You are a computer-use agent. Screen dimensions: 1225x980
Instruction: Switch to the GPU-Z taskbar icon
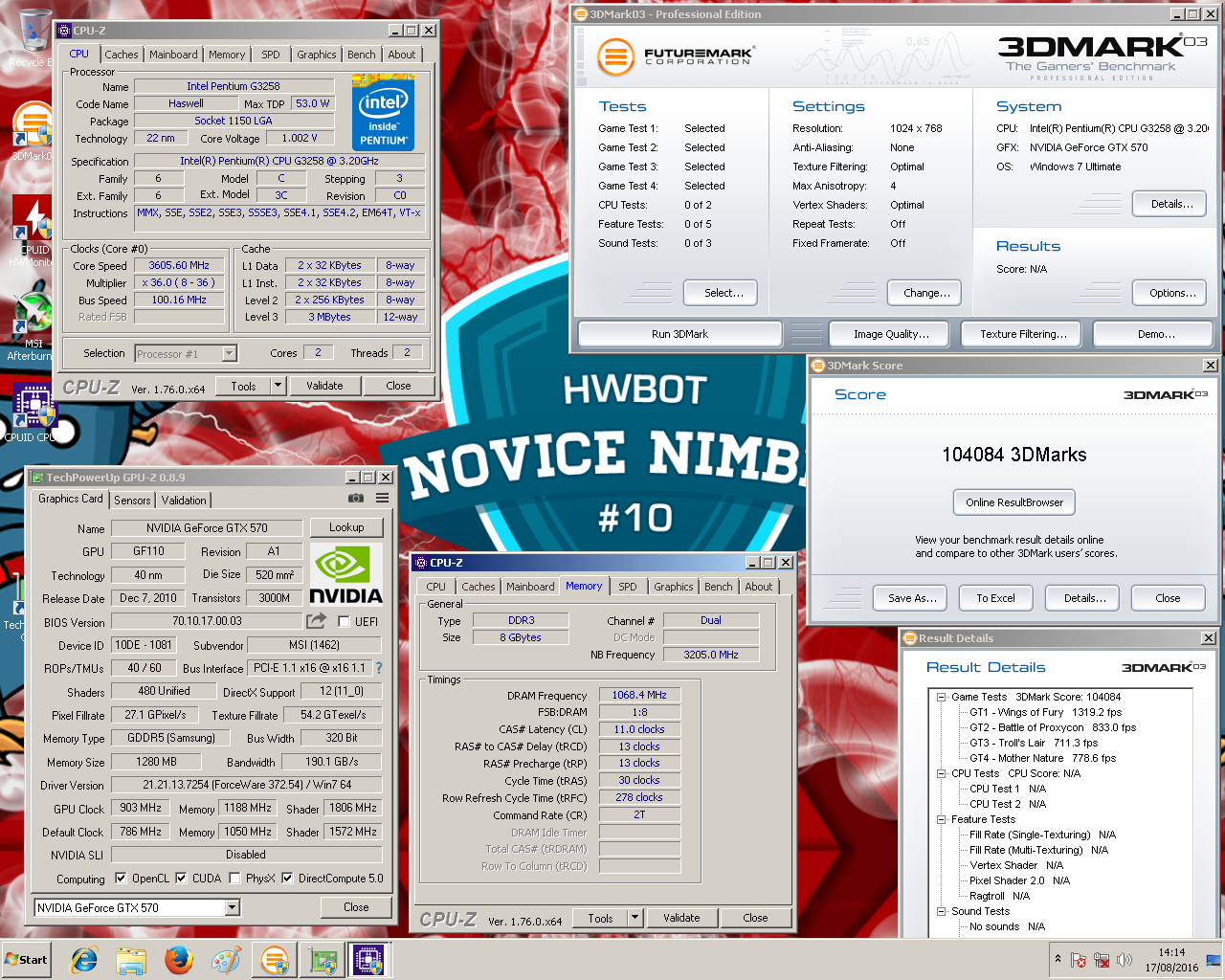[x=323, y=960]
